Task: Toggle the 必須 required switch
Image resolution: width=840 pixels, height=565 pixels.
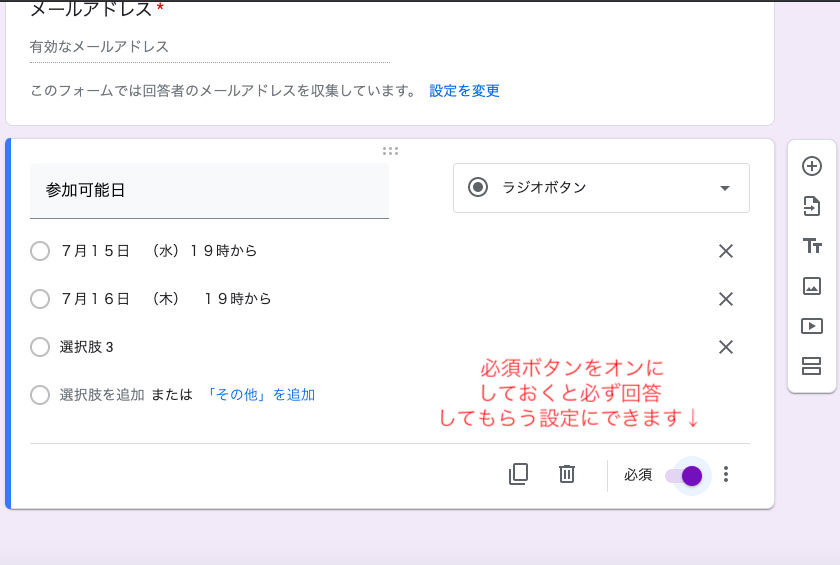Action: (684, 476)
